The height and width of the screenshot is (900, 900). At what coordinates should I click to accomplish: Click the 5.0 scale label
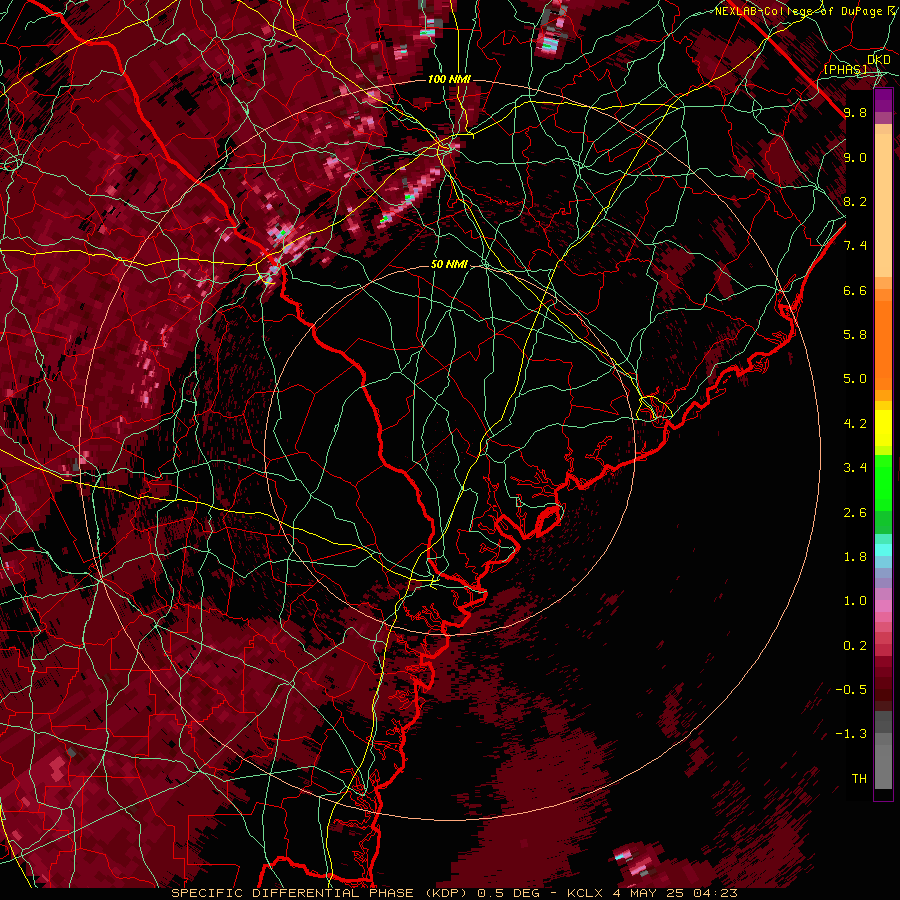pyautogui.click(x=855, y=379)
